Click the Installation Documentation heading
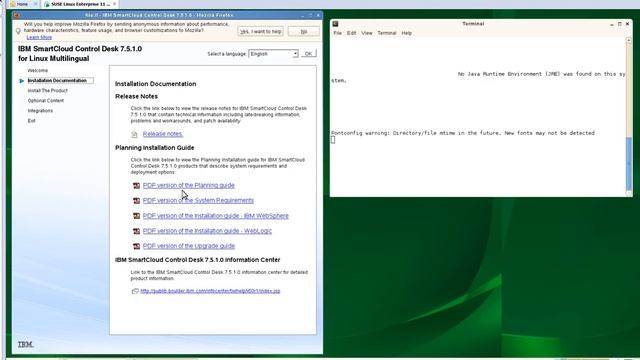The width and height of the screenshot is (640, 360). 156,84
